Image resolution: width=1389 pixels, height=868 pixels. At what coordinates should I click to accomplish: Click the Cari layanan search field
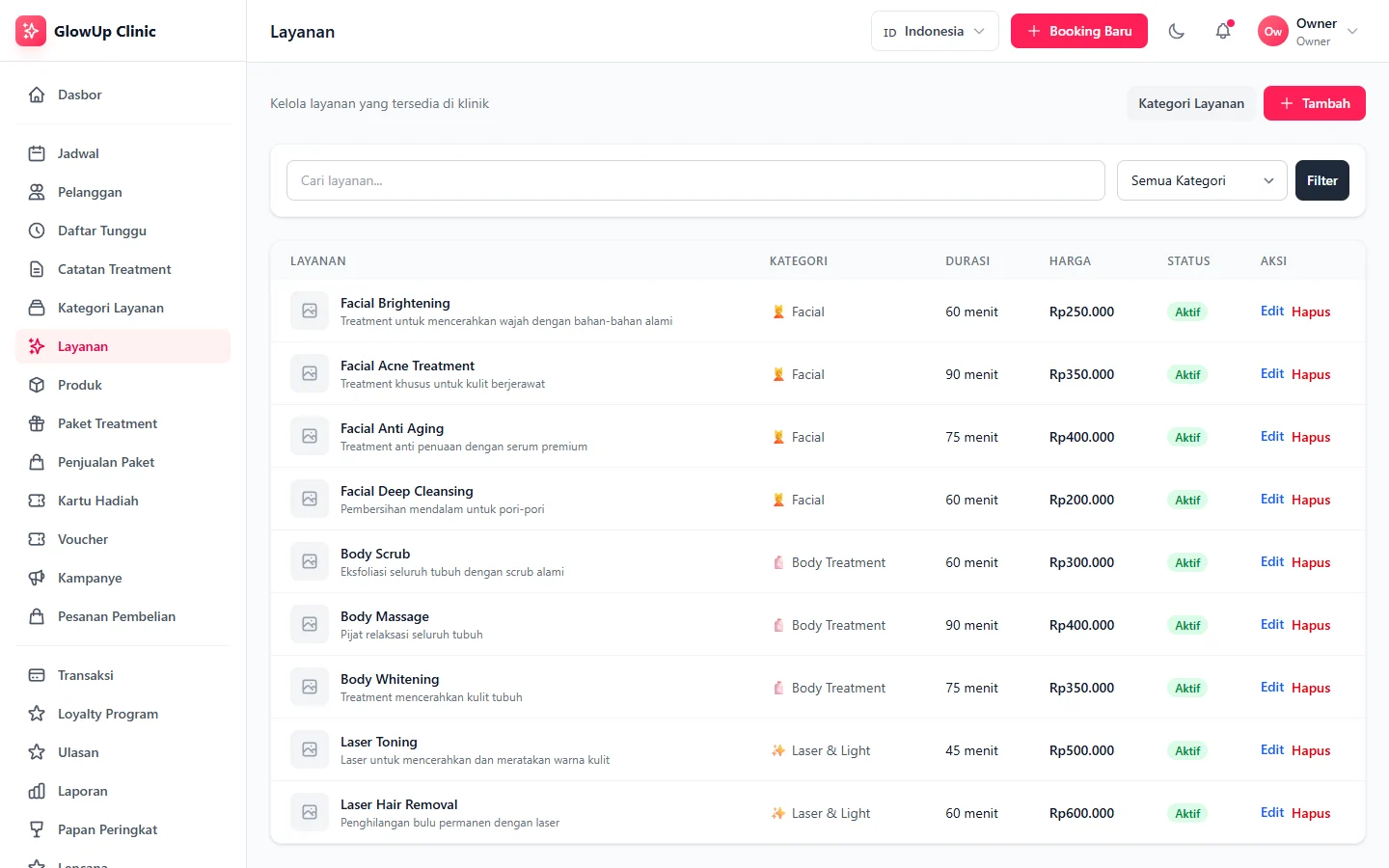coord(695,180)
